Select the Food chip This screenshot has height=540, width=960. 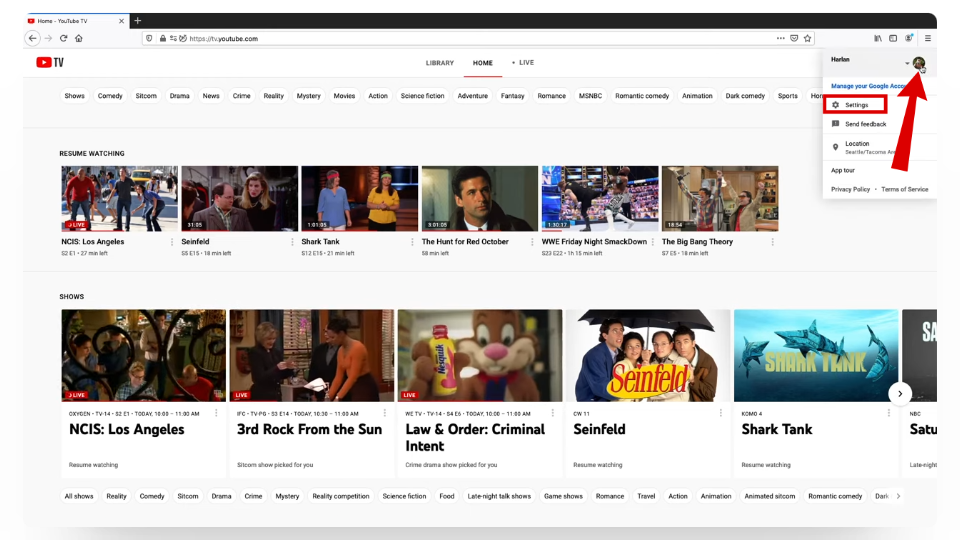(447, 496)
